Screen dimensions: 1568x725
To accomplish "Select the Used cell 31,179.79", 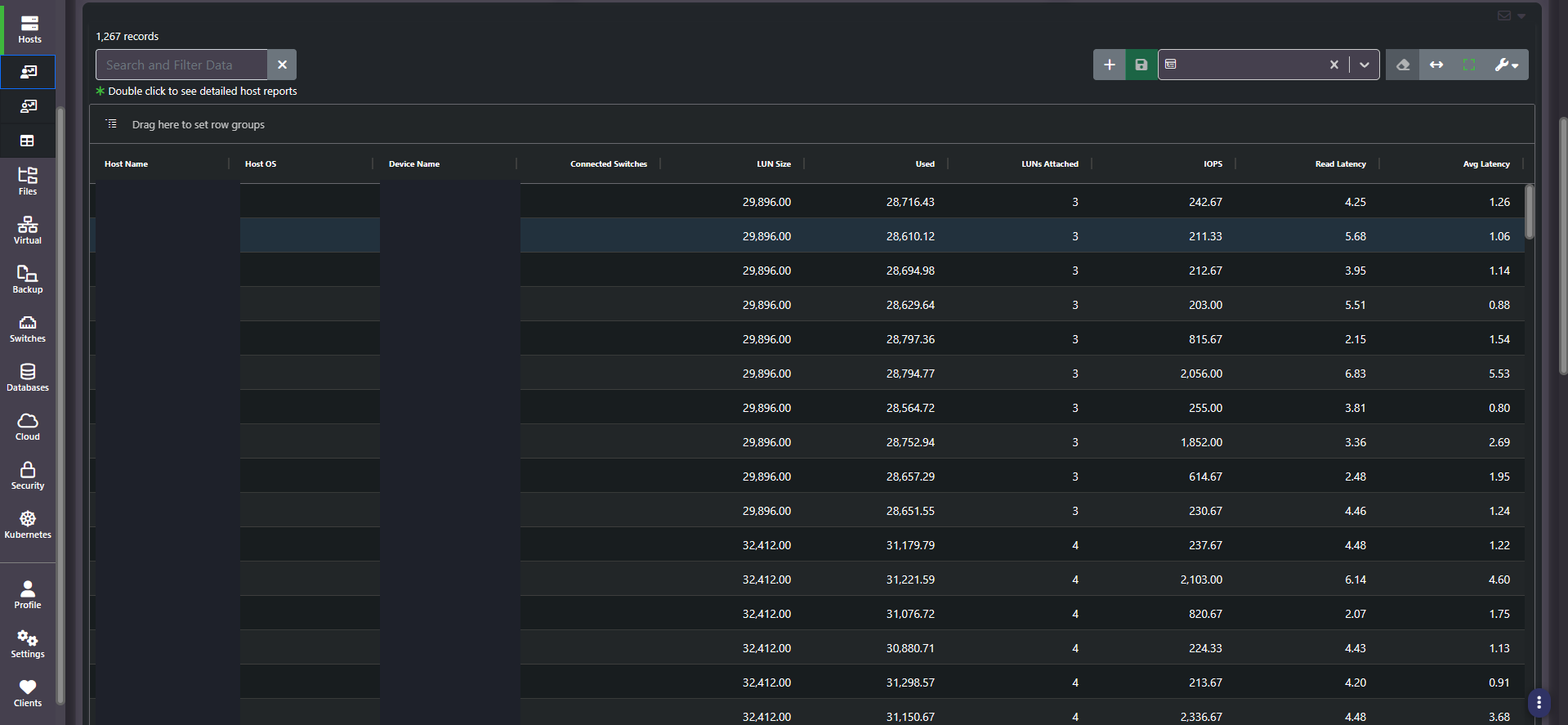I will click(x=910, y=545).
